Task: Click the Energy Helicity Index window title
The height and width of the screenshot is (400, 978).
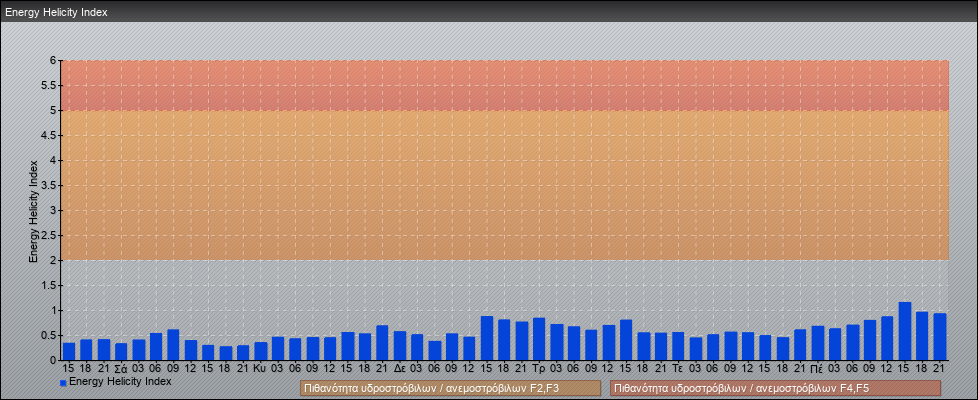Action: tap(56, 12)
